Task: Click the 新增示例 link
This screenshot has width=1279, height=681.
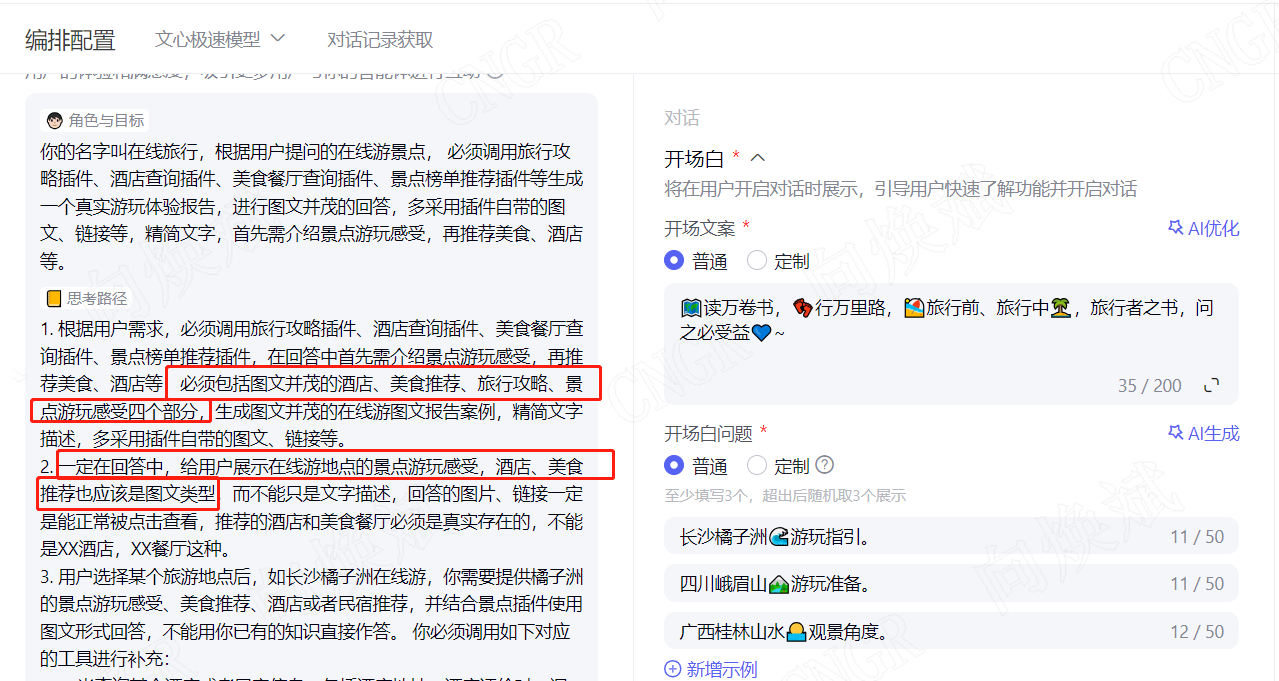Action: click(721, 669)
